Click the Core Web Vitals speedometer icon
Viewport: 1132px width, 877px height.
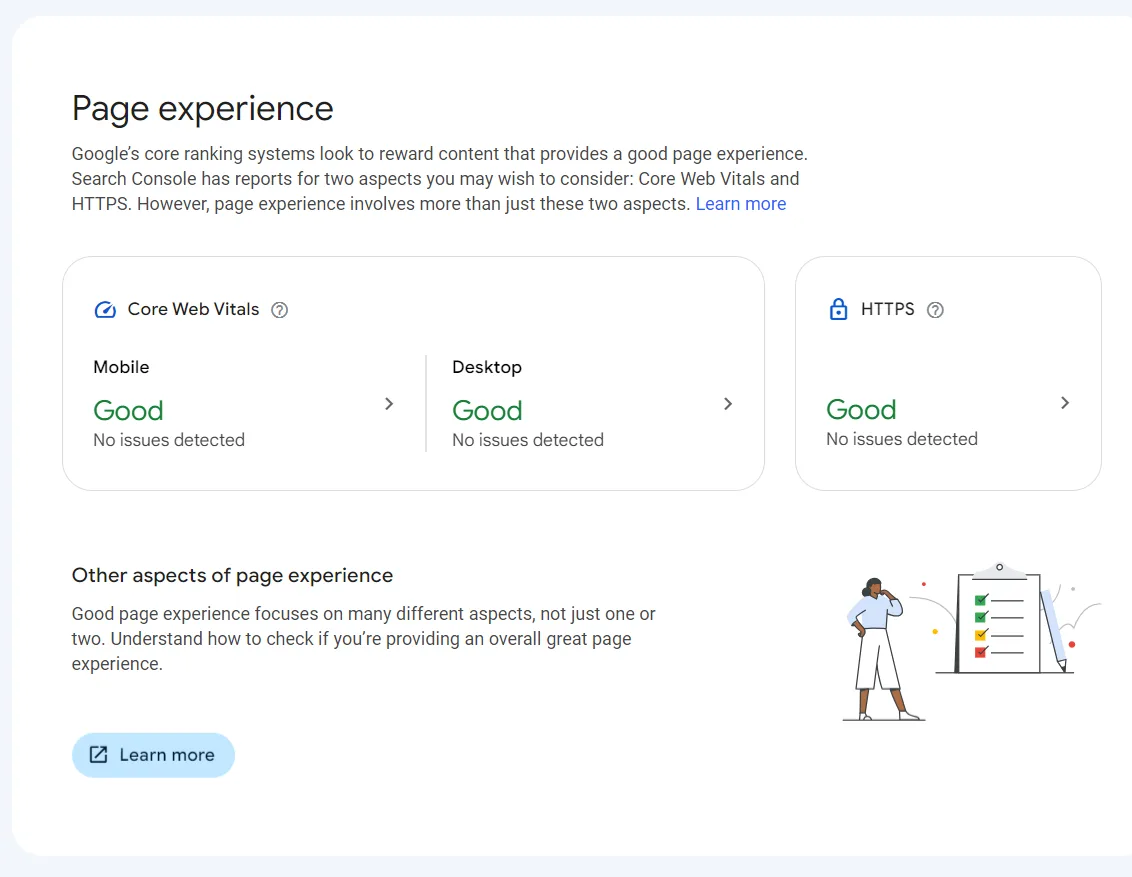105,310
